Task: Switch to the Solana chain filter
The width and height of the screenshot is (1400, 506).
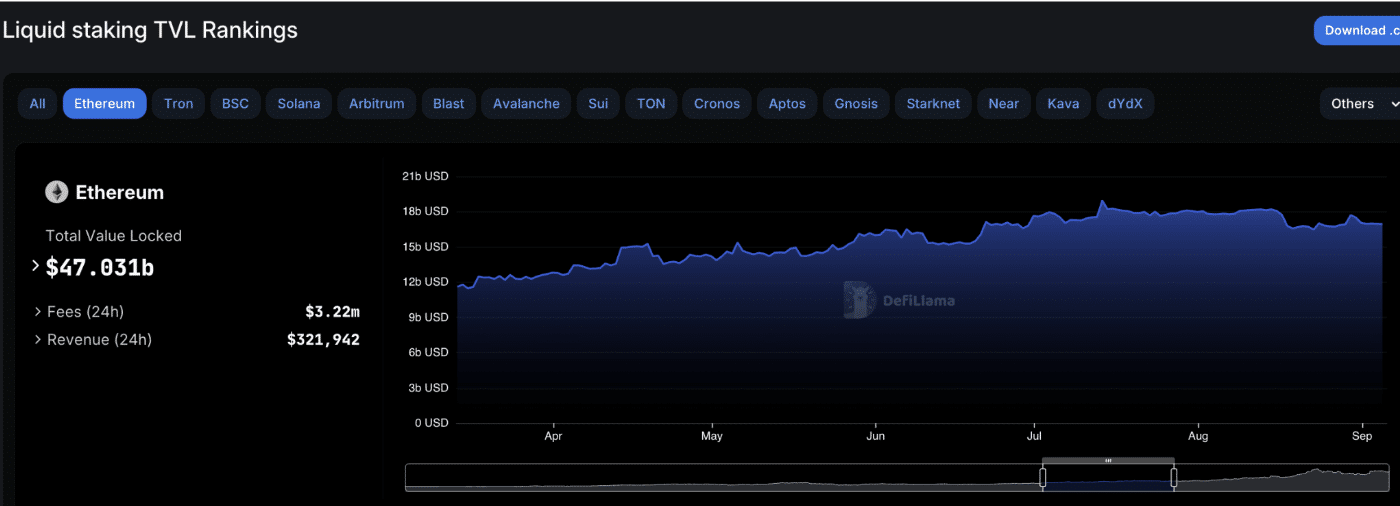Action: click(299, 104)
